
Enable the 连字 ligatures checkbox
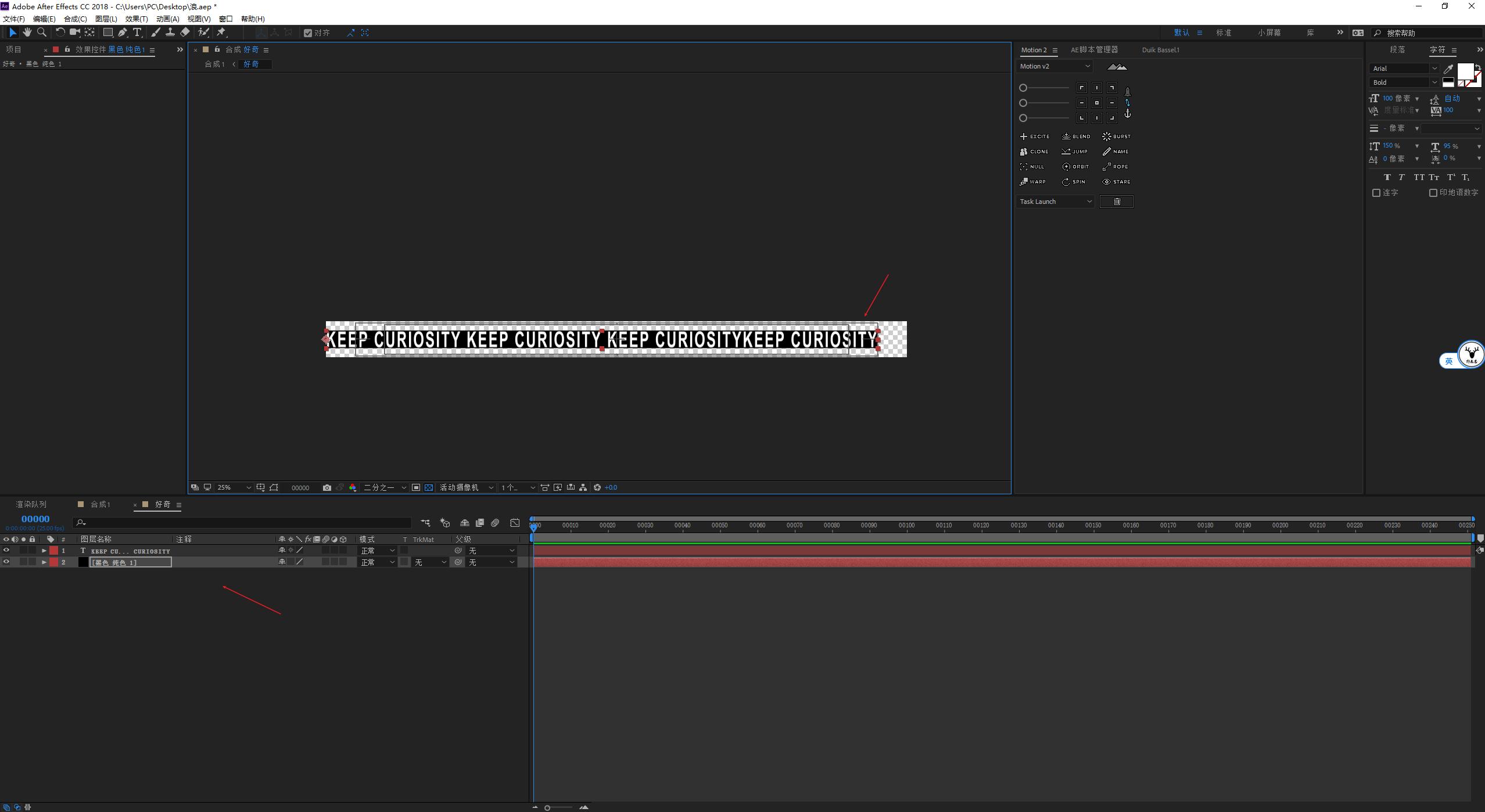click(1376, 193)
